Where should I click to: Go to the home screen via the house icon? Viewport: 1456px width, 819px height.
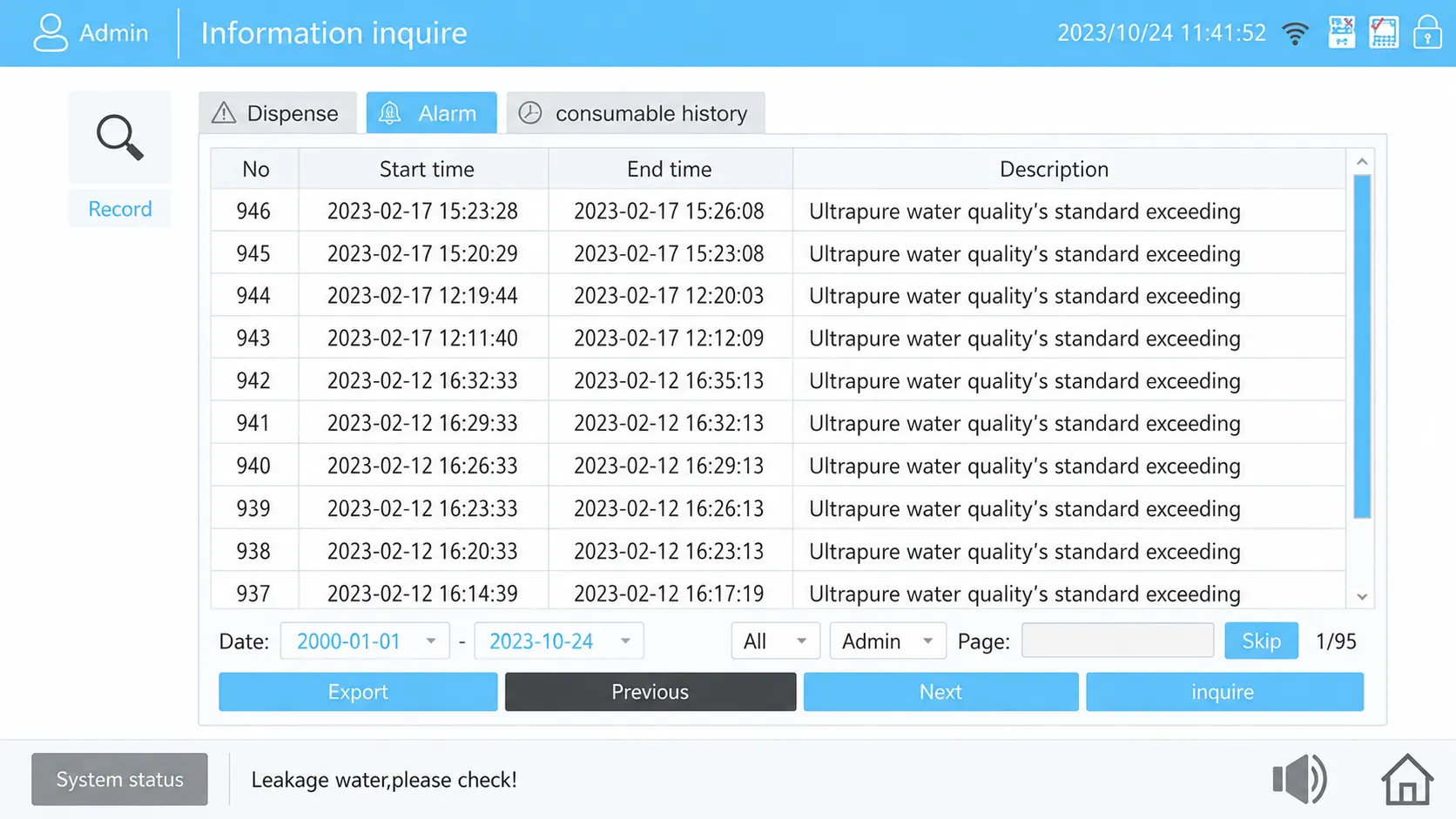pos(1407,779)
